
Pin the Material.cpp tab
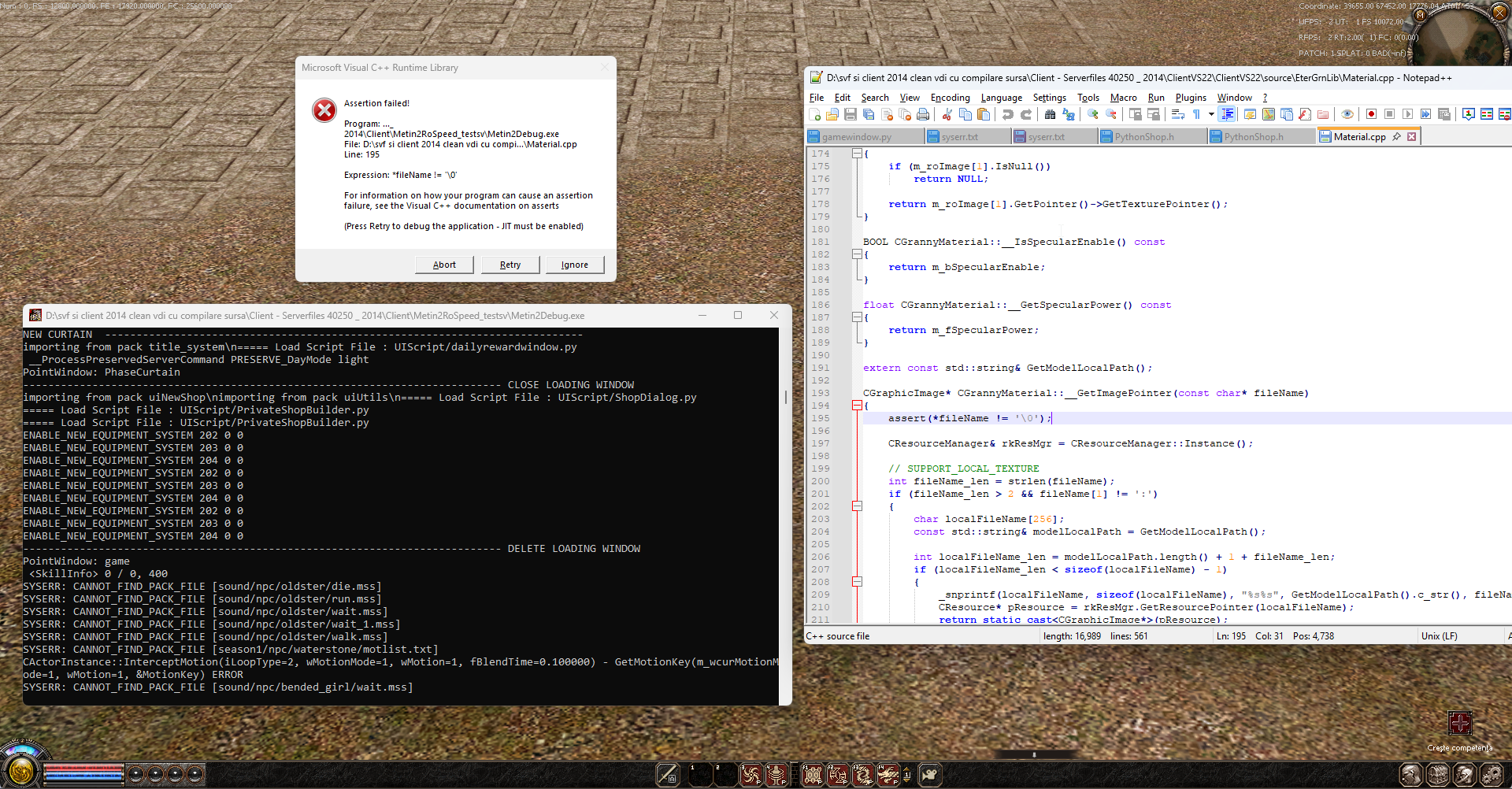pos(1397,136)
